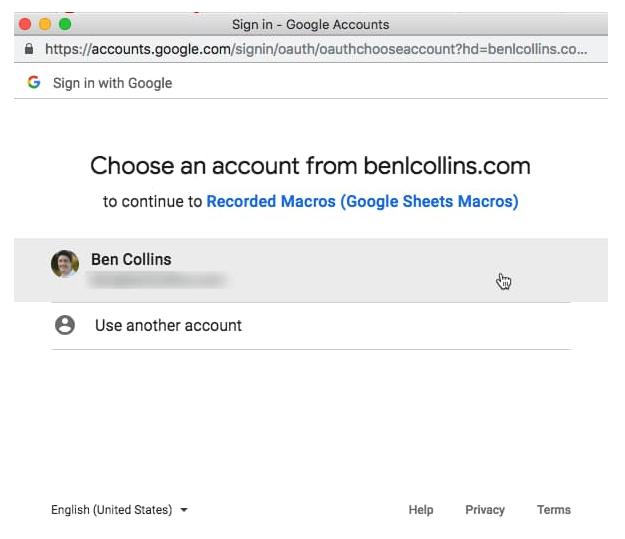Click Ben Collins profile photo avatar
625x539 pixels.
pyautogui.click(x=65, y=264)
